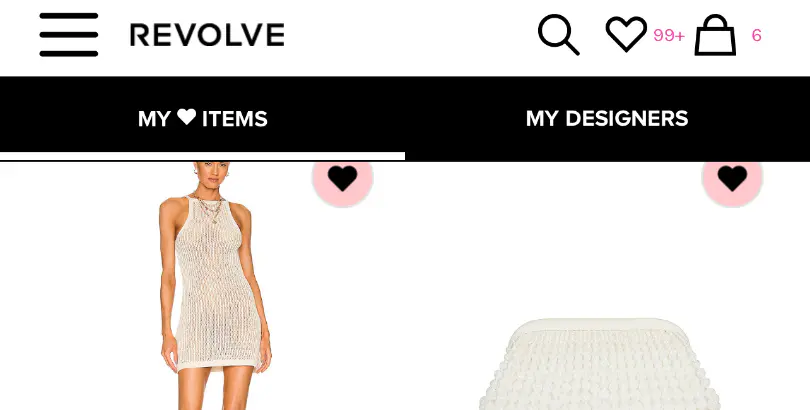Switch to the MY DESIGNERS tab

coord(608,119)
